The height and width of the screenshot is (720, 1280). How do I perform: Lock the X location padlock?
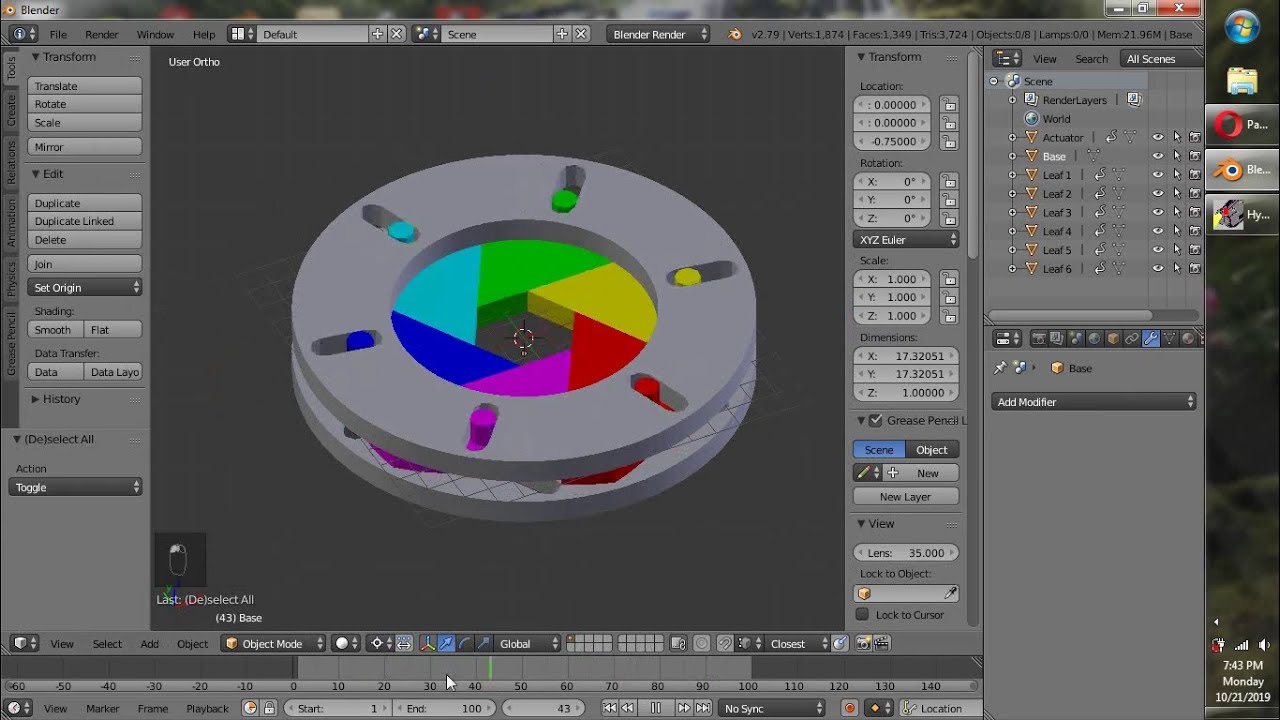[949, 104]
